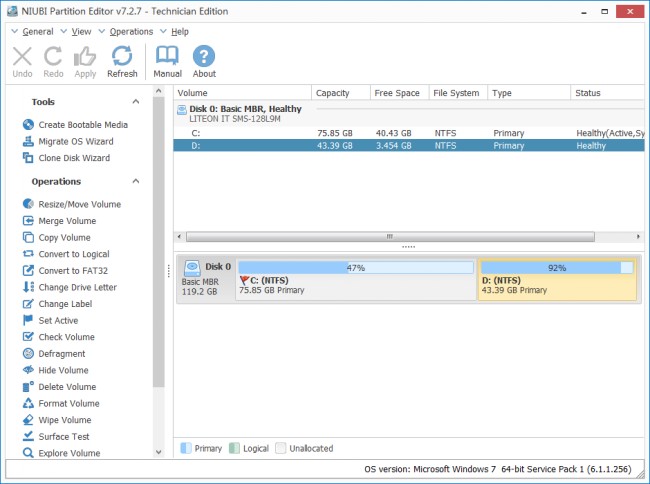This screenshot has height=484, width=650.
Task: Click the volume list scroll right arrow
Action: pos(638,237)
